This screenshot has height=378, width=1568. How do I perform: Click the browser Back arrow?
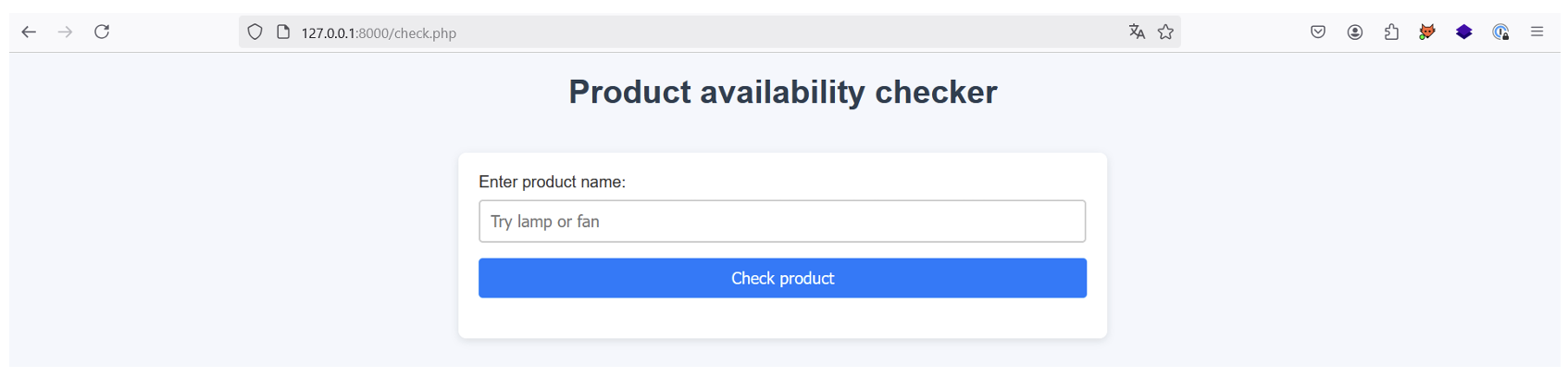29,32
